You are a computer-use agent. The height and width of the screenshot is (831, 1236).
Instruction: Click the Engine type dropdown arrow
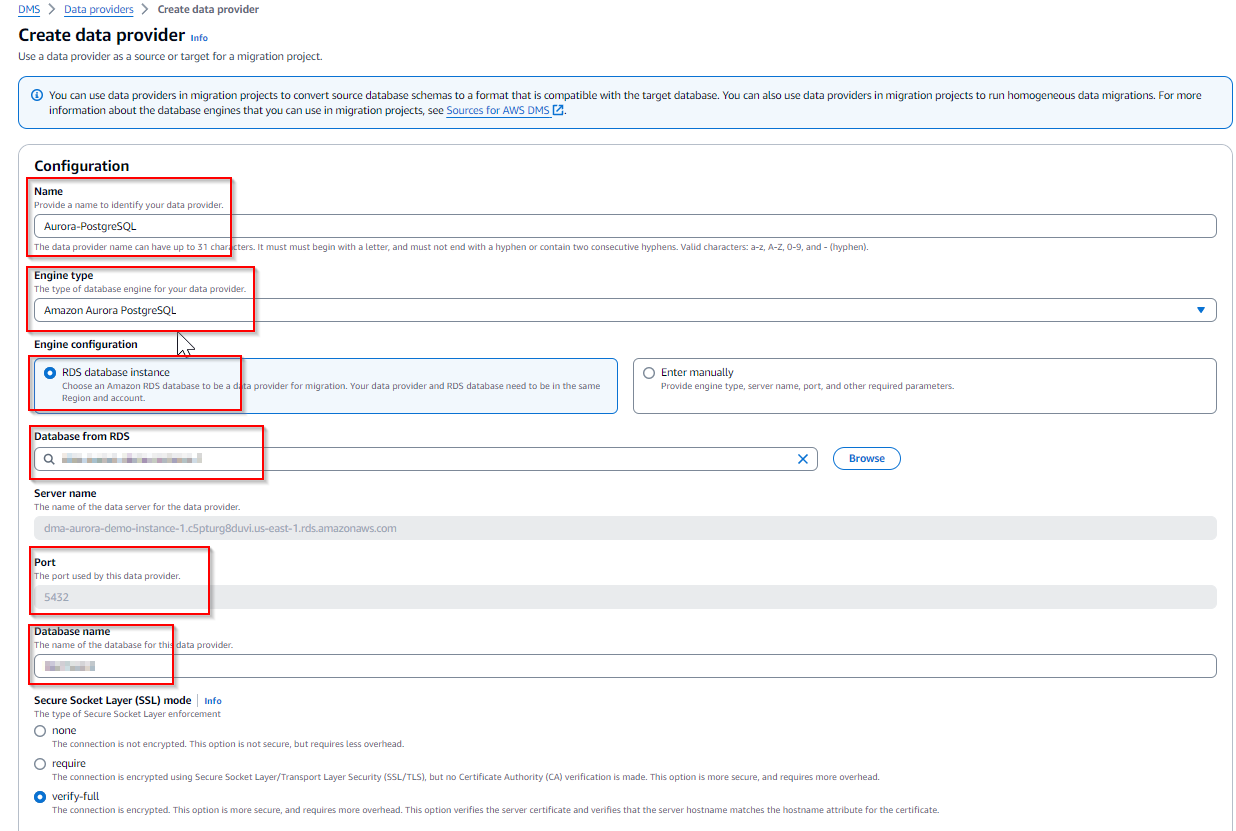[x=1201, y=310]
